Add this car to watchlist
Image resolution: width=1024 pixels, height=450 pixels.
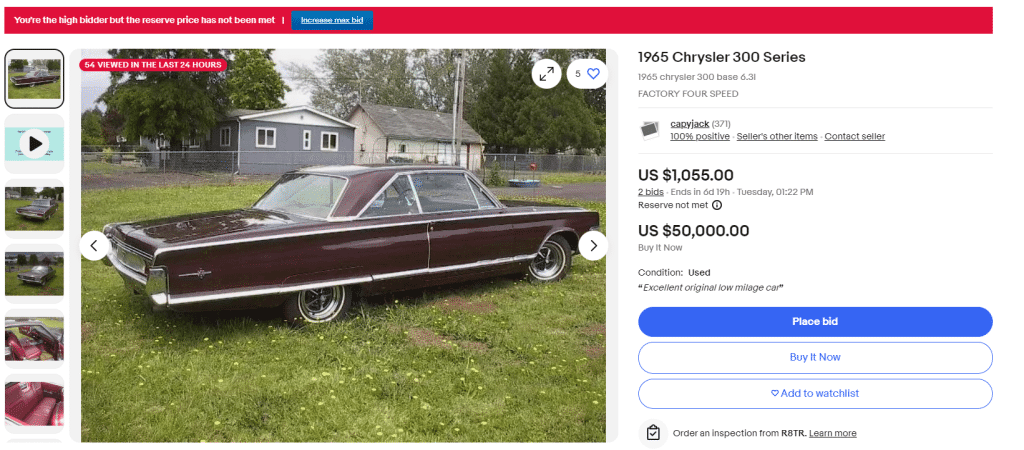coord(815,393)
